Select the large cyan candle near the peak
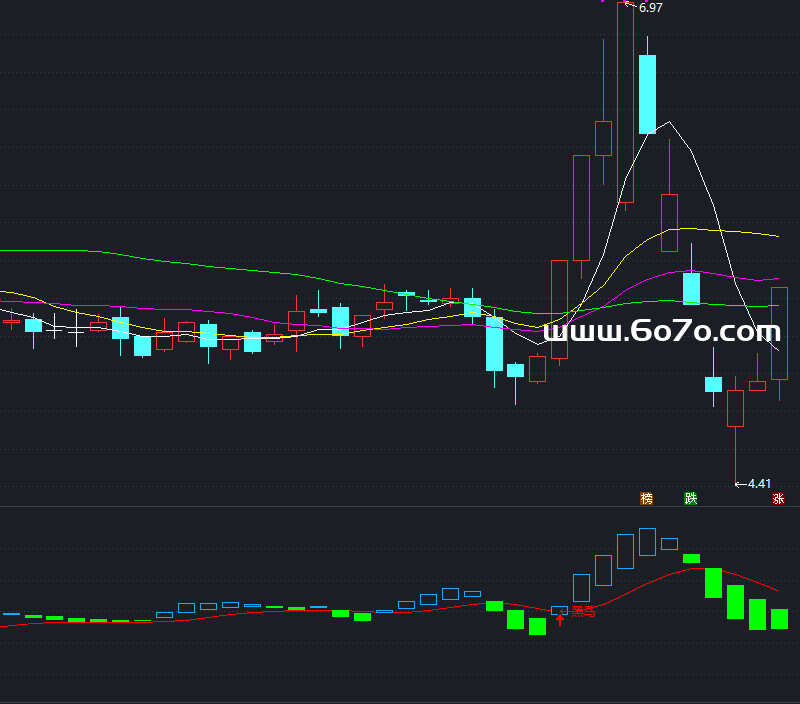Image resolution: width=800 pixels, height=704 pixels. pos(647,94)
